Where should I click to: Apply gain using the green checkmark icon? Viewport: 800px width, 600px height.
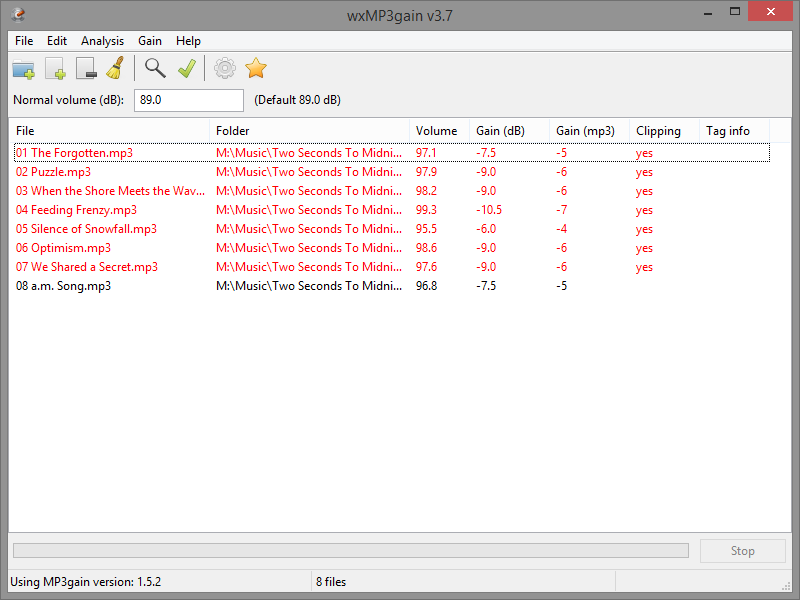tap(186, 68)
